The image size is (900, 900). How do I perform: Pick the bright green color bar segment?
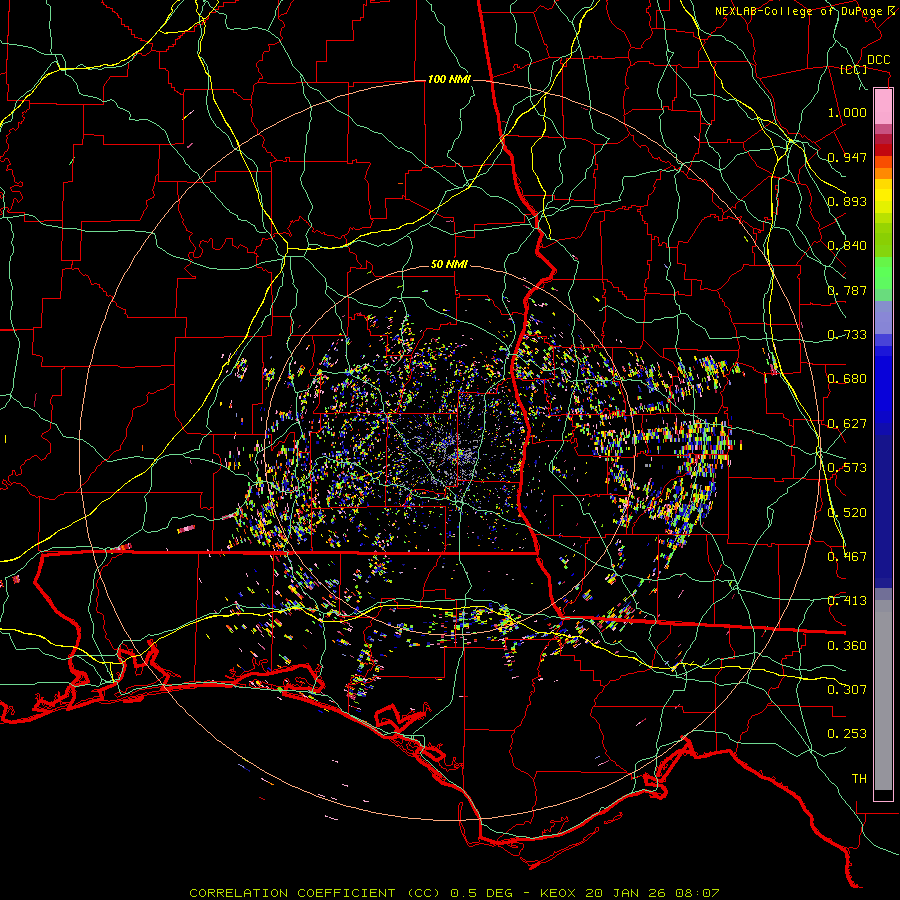click(883, 273)
